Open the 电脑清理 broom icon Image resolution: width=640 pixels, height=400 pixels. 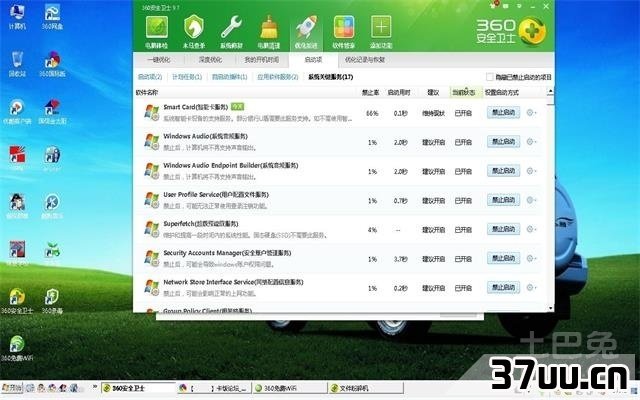click(x=269, y=31)
